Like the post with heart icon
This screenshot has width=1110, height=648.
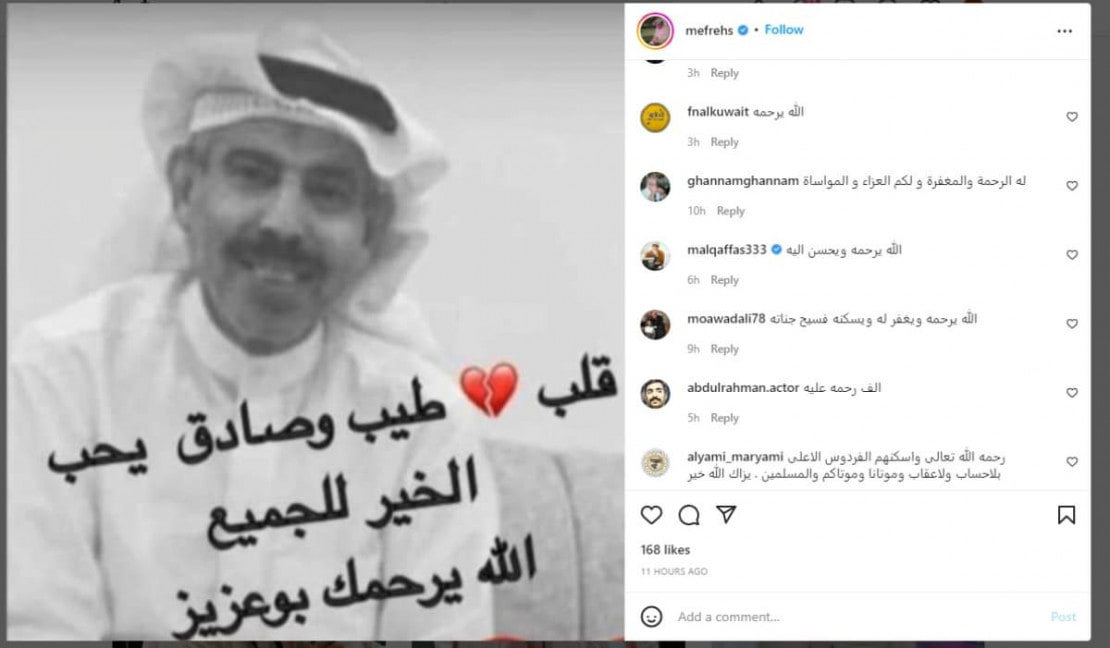click(651, 515)
